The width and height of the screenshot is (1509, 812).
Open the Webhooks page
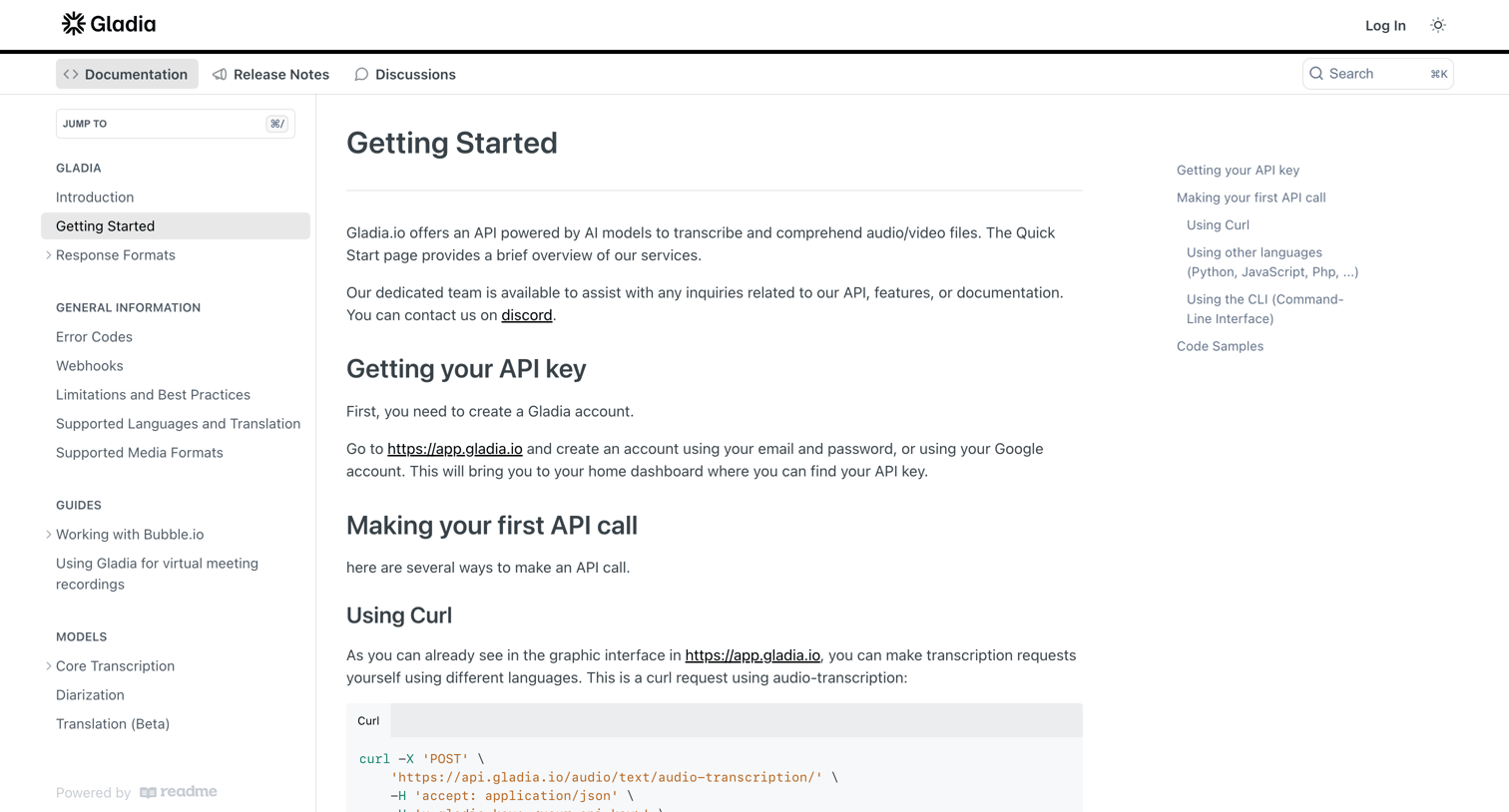(90, 366)
